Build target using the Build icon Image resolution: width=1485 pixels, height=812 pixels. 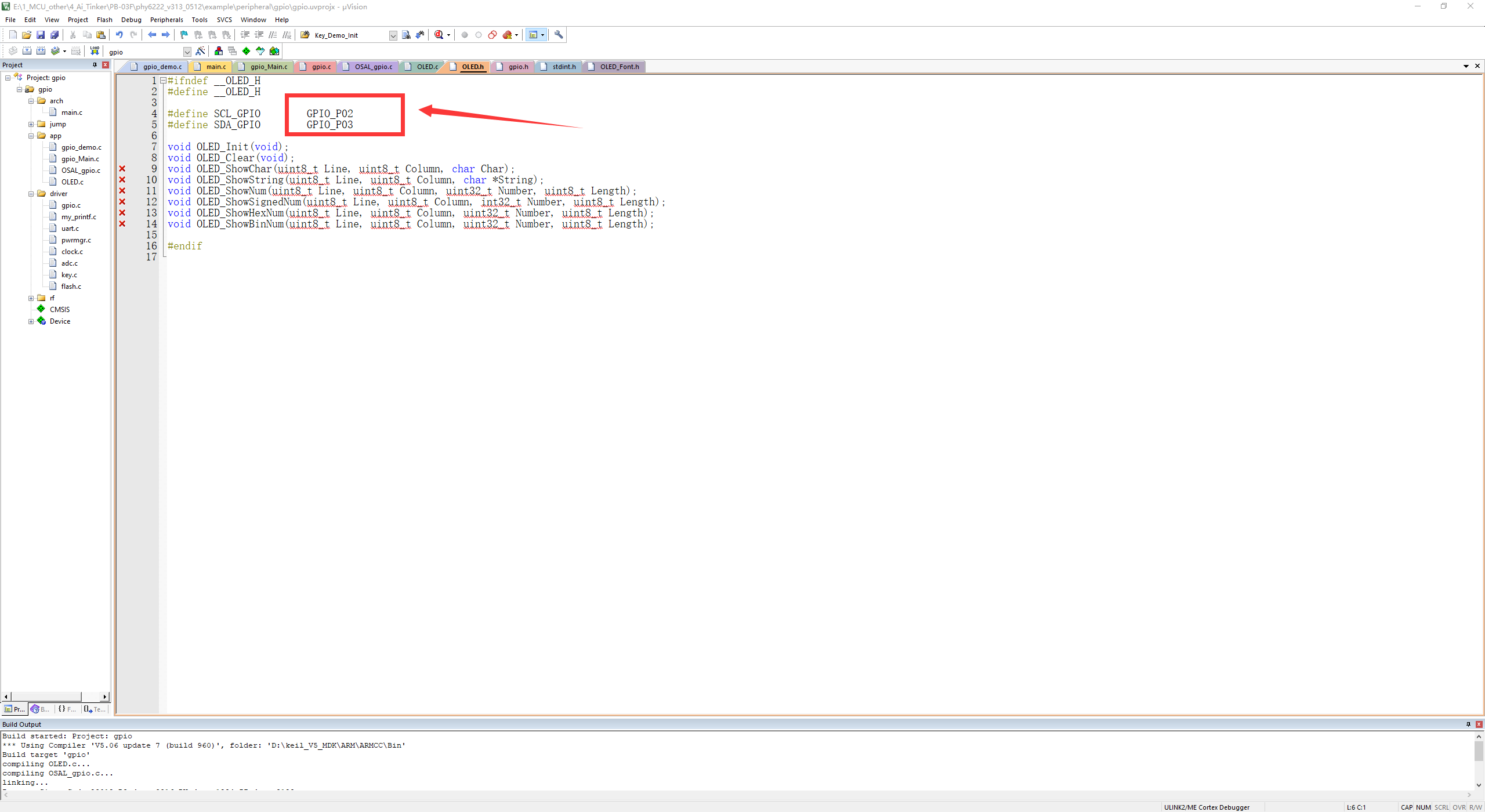[x=27, y=51]
